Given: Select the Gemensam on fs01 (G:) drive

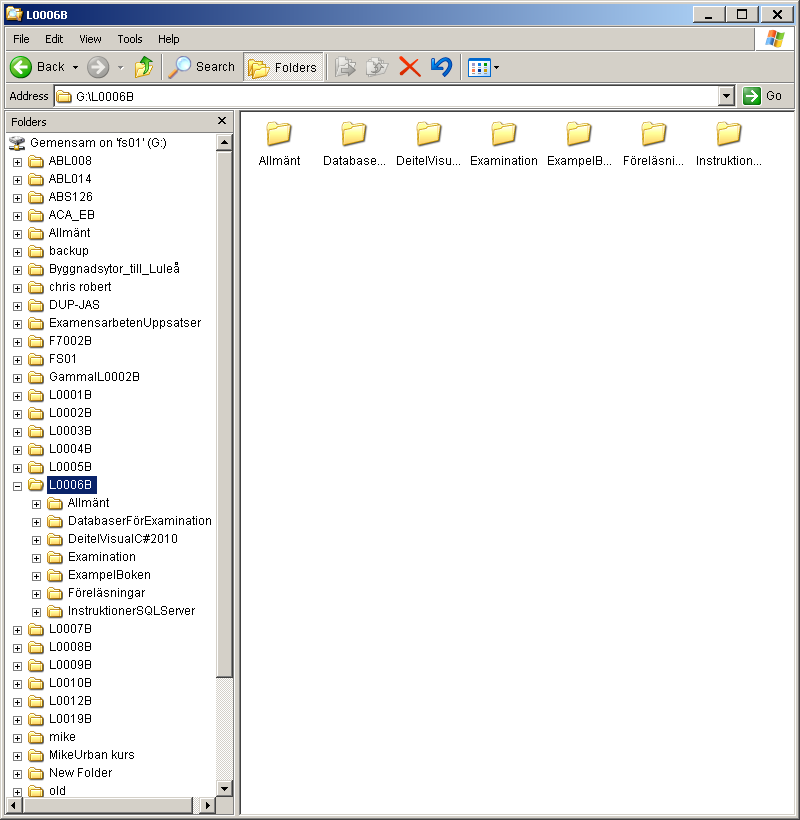Looking at the screenshot, I should (x=98, y=143).
